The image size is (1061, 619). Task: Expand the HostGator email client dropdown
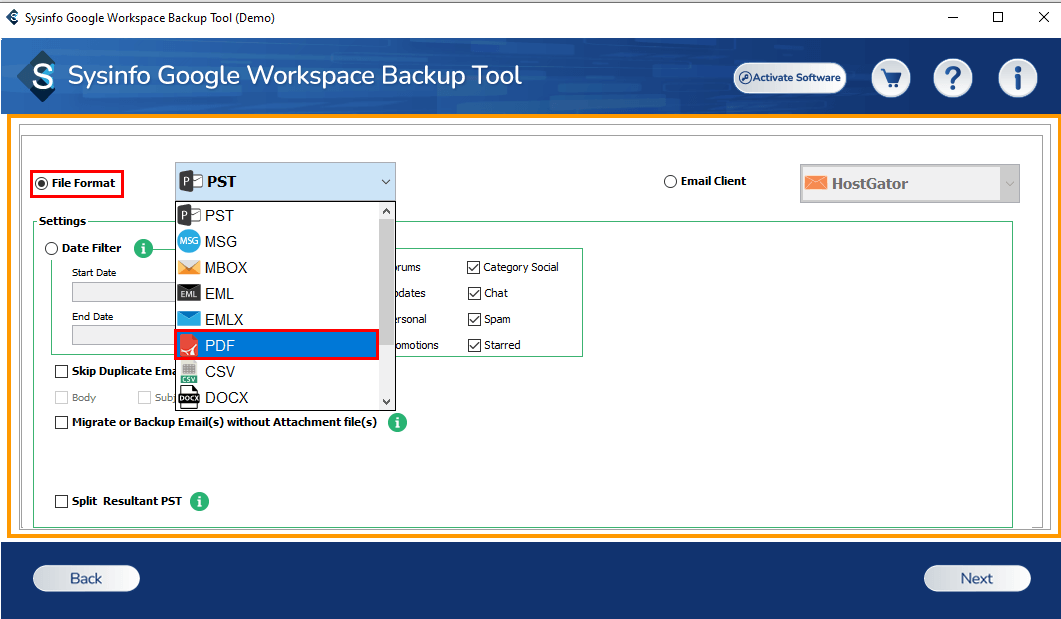pos(1009,184)
